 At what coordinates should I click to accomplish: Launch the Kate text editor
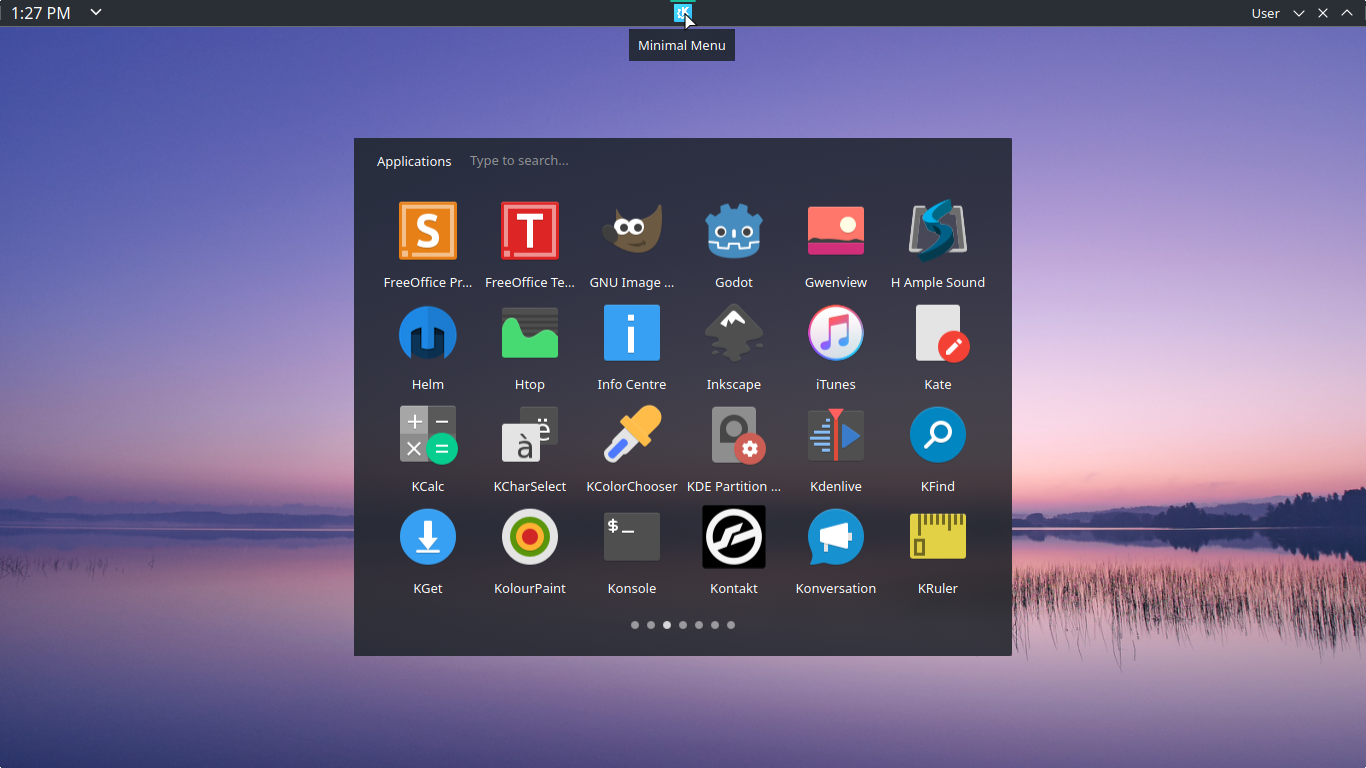point(941,333)
